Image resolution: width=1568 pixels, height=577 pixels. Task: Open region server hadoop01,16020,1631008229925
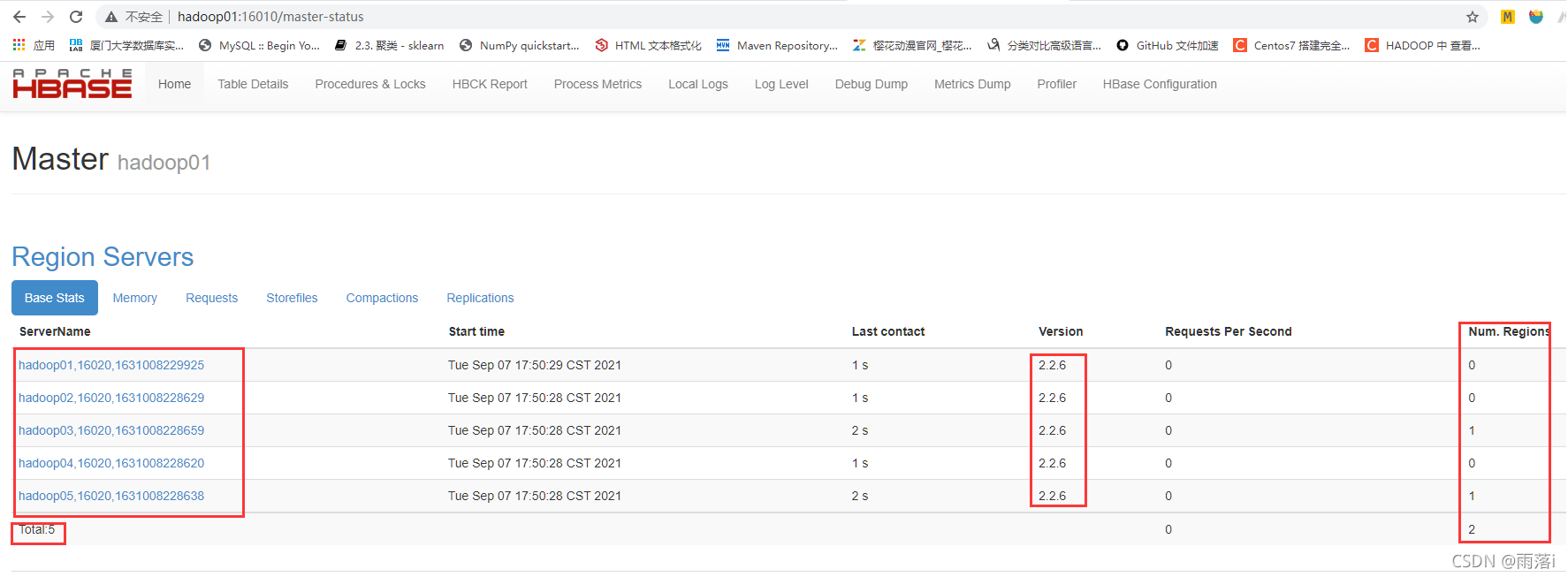tap(111, 365)
